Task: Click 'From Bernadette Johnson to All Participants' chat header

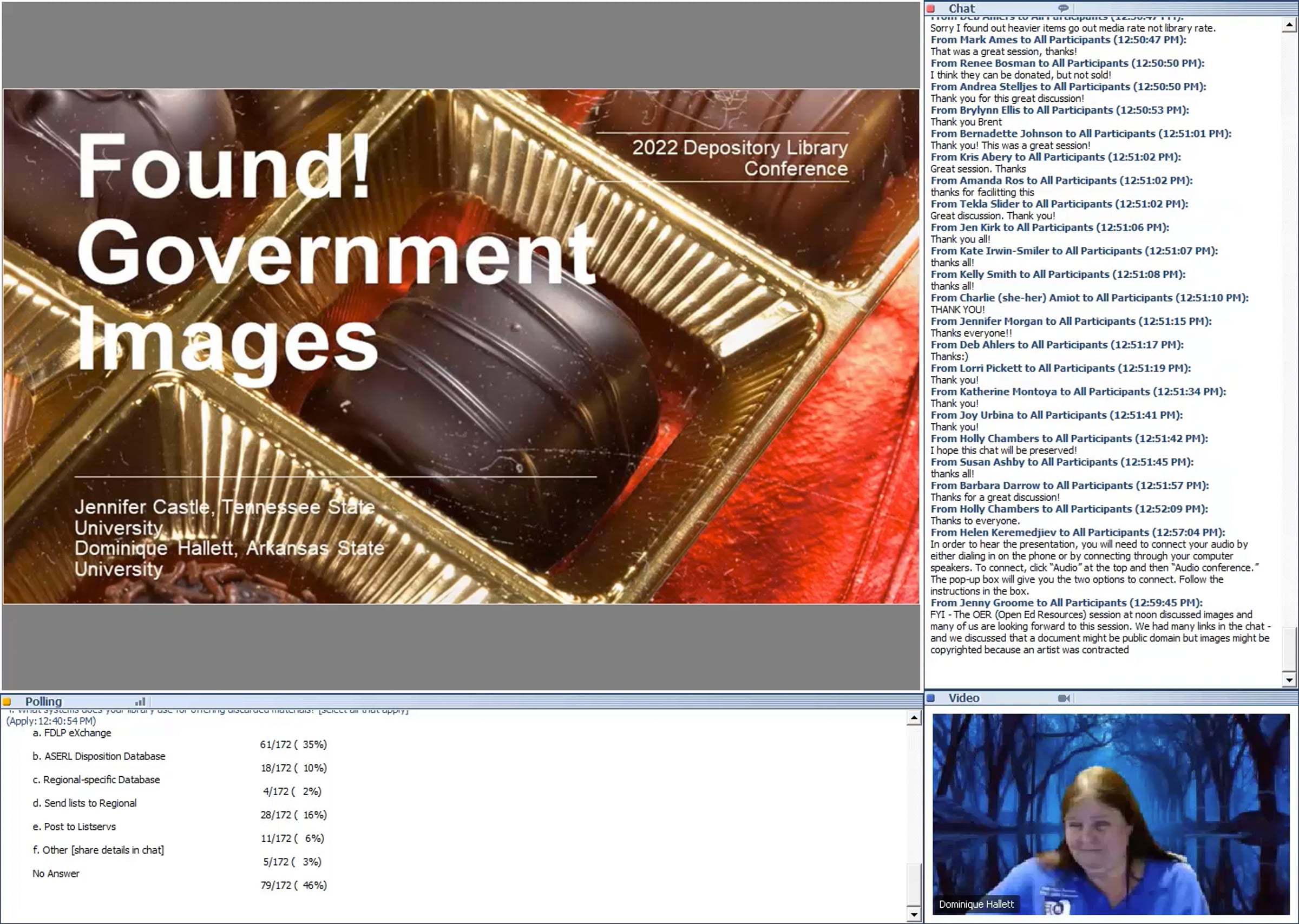Action: [1080, 134]
